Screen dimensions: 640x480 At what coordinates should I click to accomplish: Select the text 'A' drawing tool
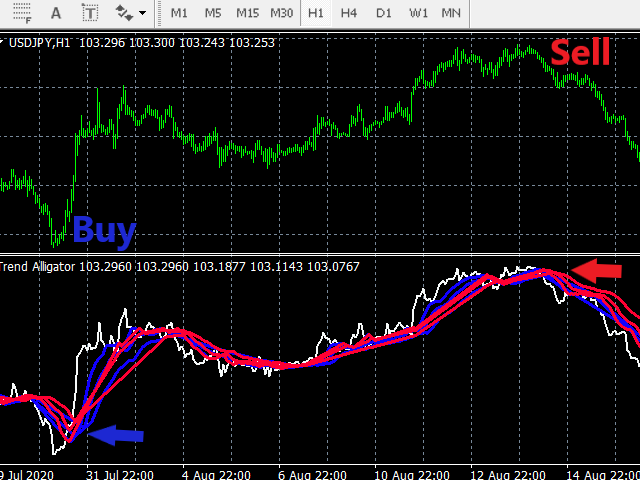(x=56, y=13)
